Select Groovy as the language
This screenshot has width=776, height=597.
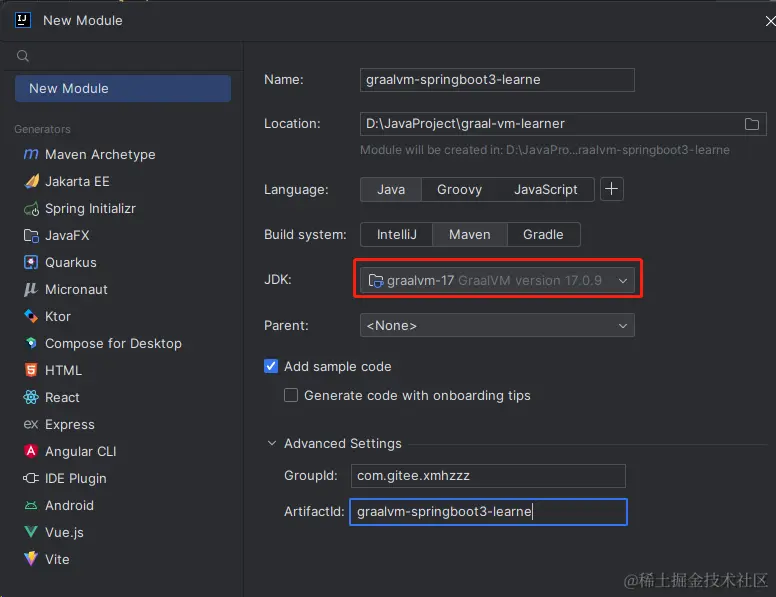click(x=459, y=190)
